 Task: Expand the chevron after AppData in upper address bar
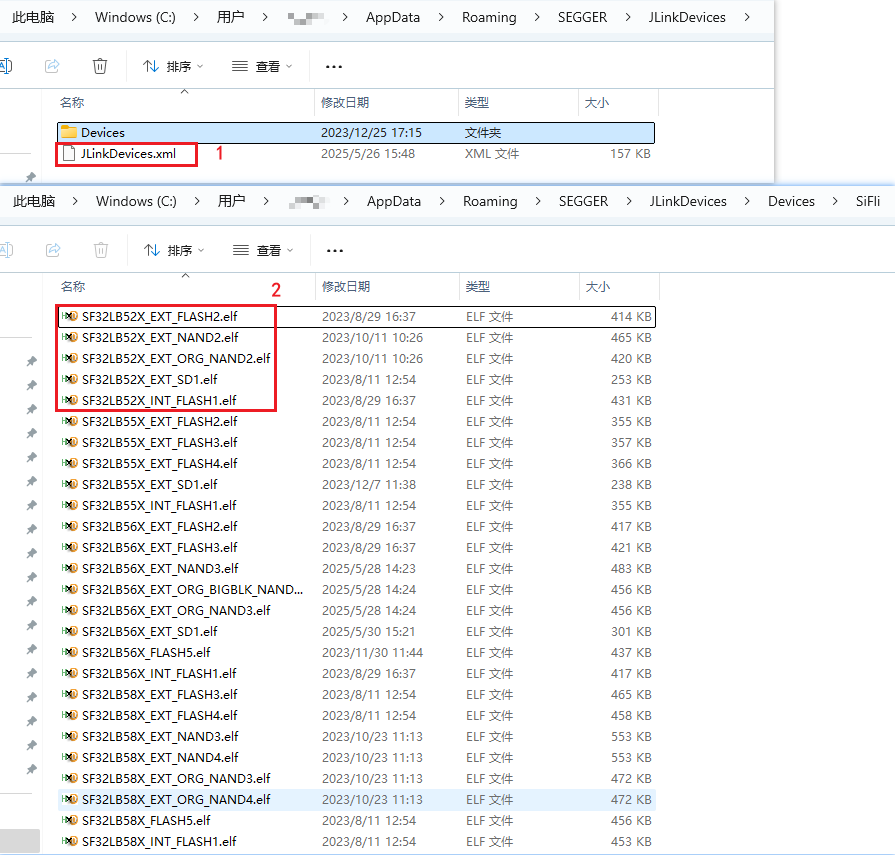coord(441,17)
